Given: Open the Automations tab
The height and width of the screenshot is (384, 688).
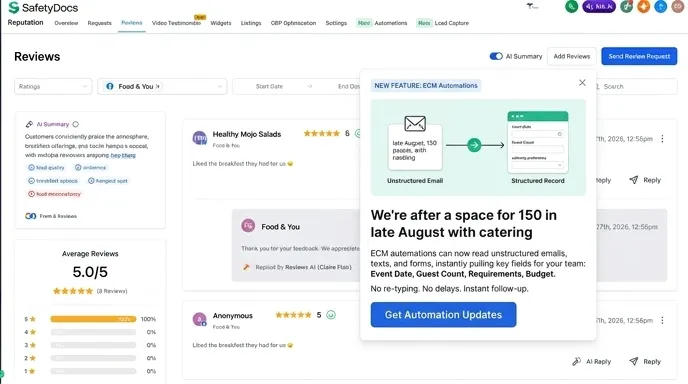Looking at the screenshot, I should [x=391, y=23].
